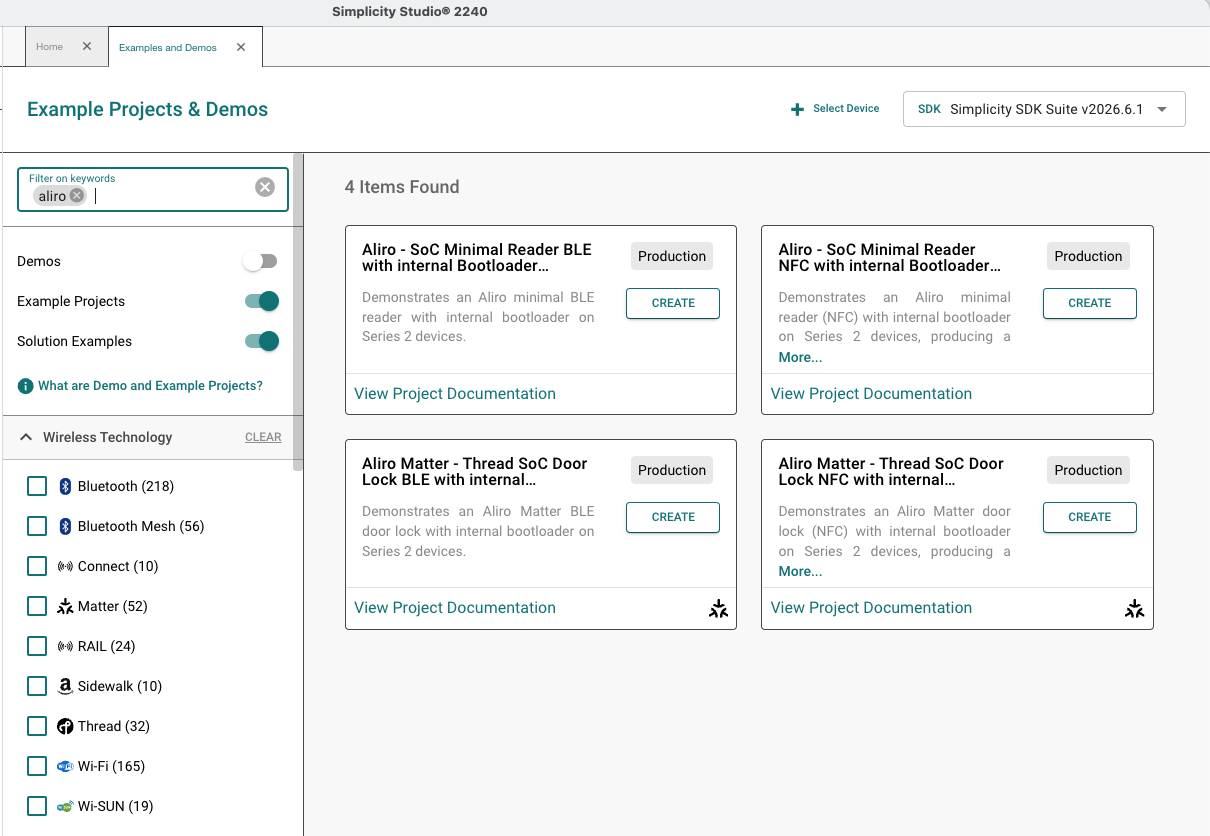The height and width of the screenshot is (836, 1210).
Task: Turn off the Solution Examples switch
Action: [261, 341]
